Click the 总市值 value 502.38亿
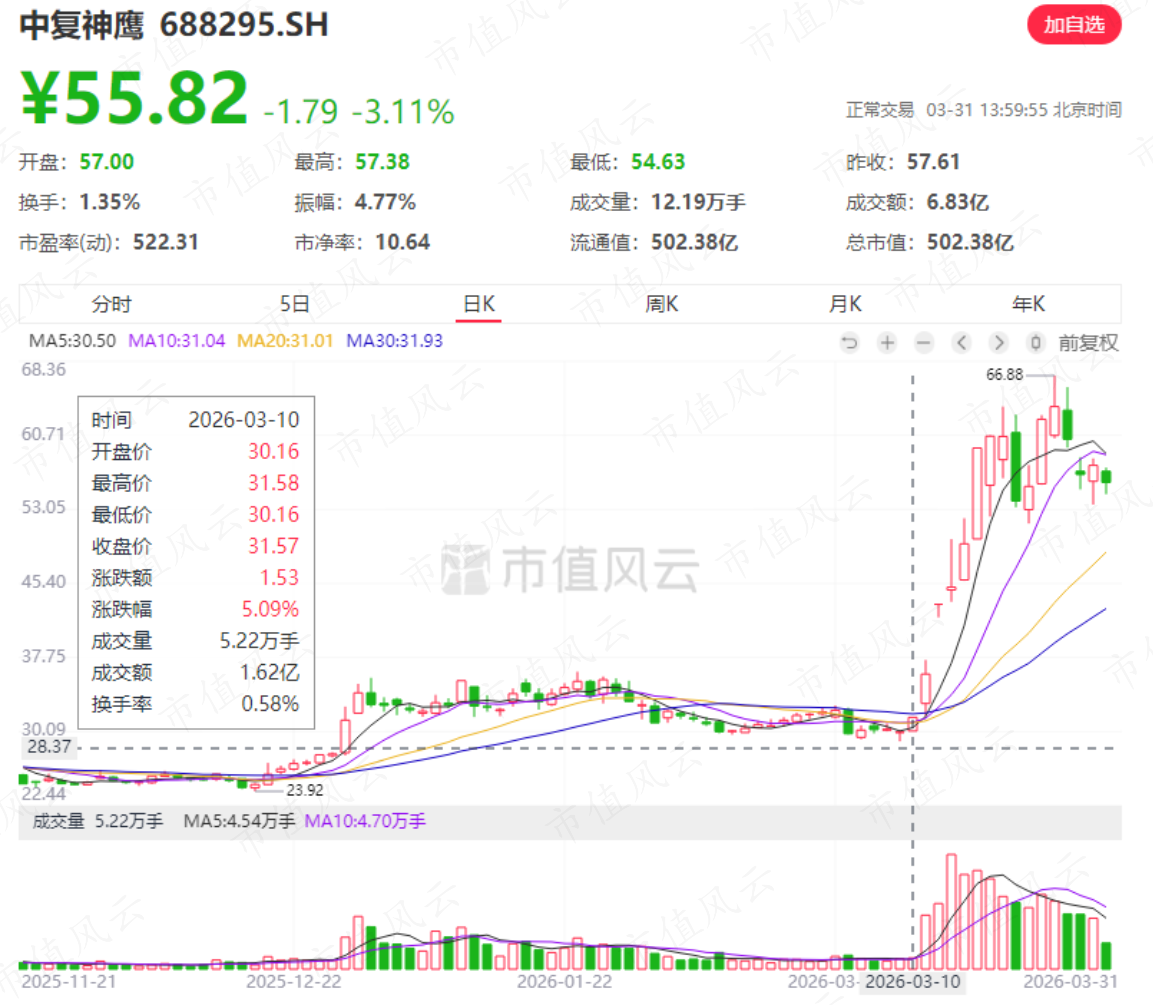 click(x=970, y=243)
